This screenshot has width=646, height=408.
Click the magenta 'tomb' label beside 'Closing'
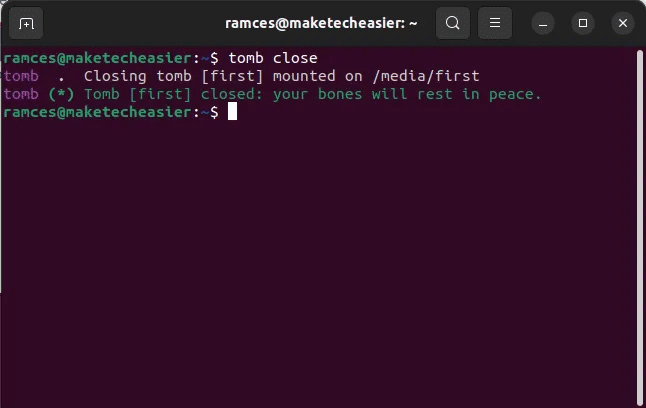pos(21,76)
